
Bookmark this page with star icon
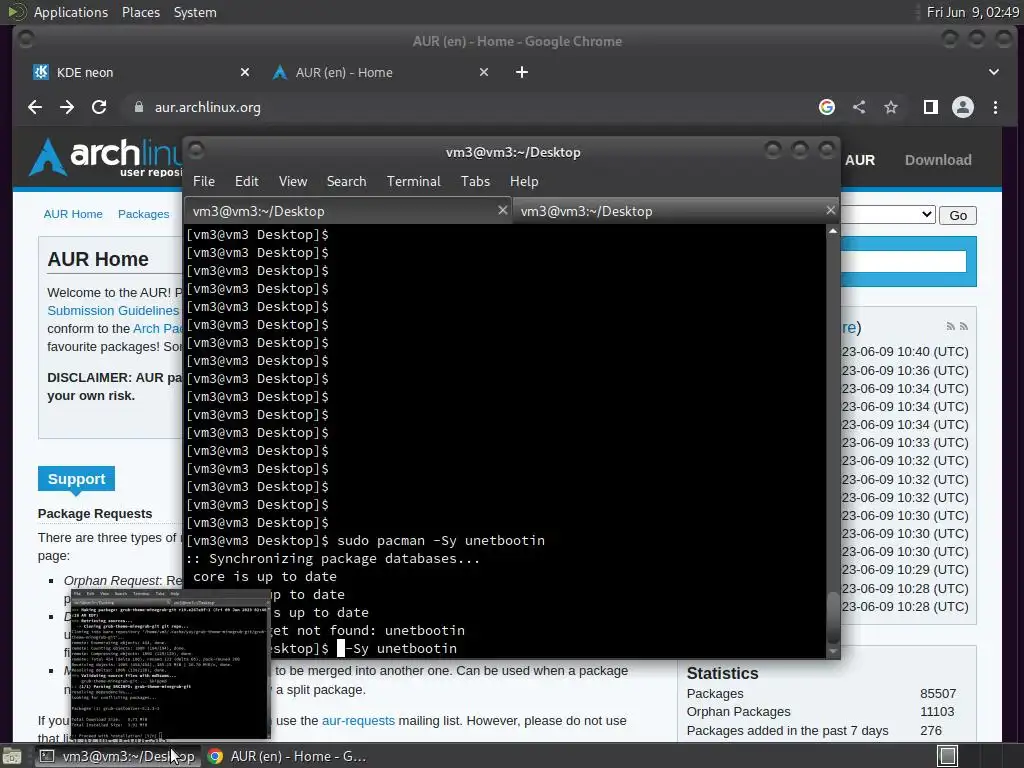[891, 107]
